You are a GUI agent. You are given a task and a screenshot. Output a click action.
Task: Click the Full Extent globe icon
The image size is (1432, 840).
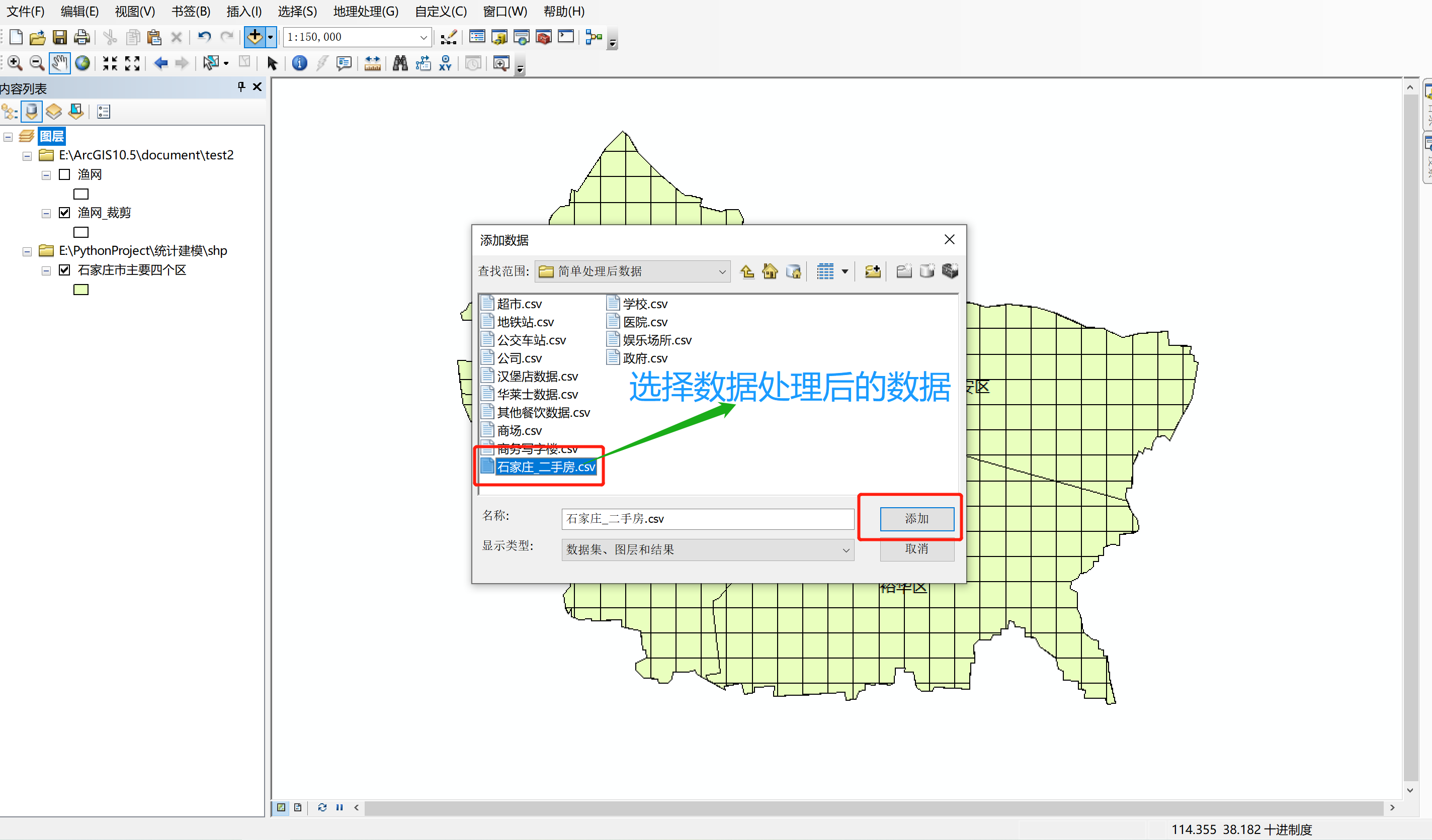coord(82,63)
